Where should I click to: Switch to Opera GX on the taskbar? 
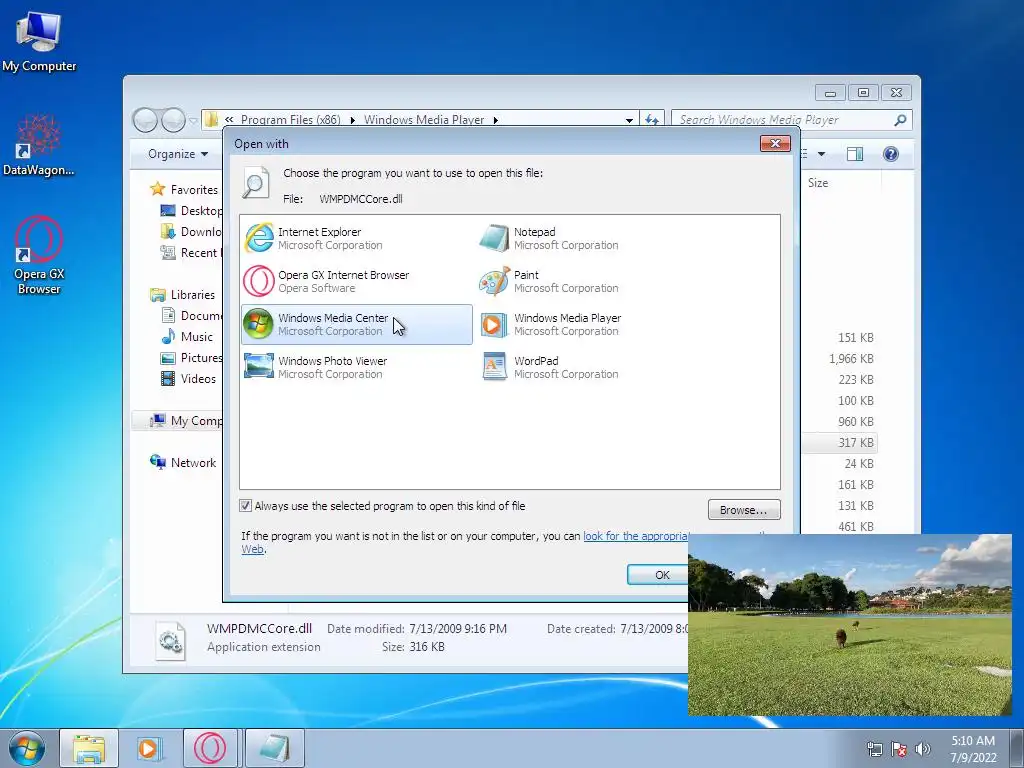point(210,748)
